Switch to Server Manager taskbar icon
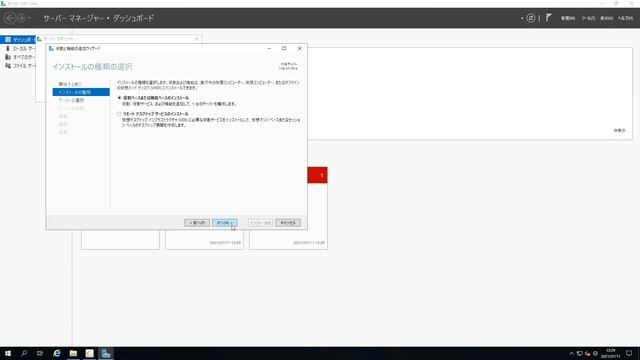Image resolution: width=640 pixels, height=360 pixels. [106, 353]
